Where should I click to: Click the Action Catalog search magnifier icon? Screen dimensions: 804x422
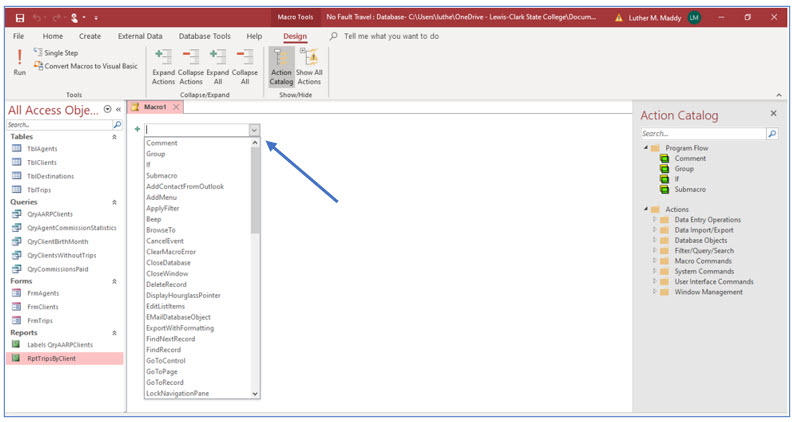772,134
